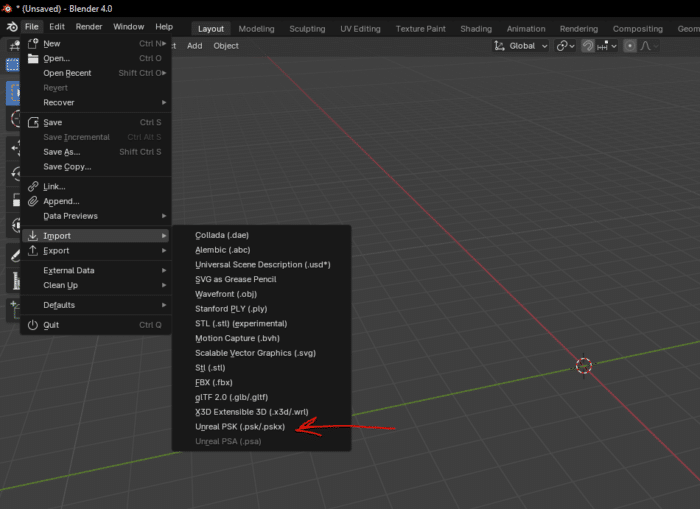The image size is (700, 509).
Task: Choose STL (.stl) (experimental) import
Action: [x=262, y=323]
